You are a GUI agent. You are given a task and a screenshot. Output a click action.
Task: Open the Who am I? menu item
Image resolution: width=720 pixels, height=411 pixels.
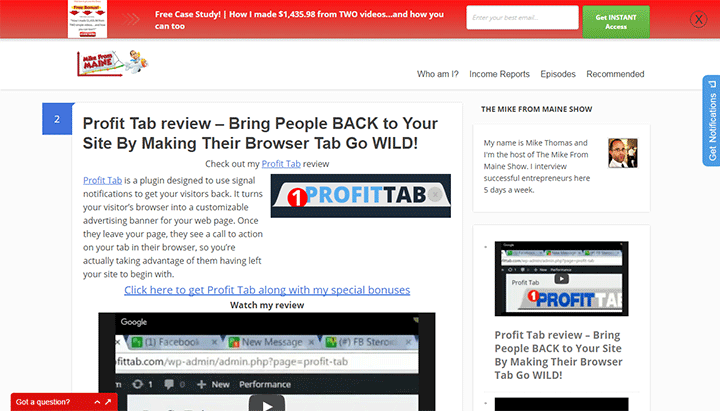(438, 74)
